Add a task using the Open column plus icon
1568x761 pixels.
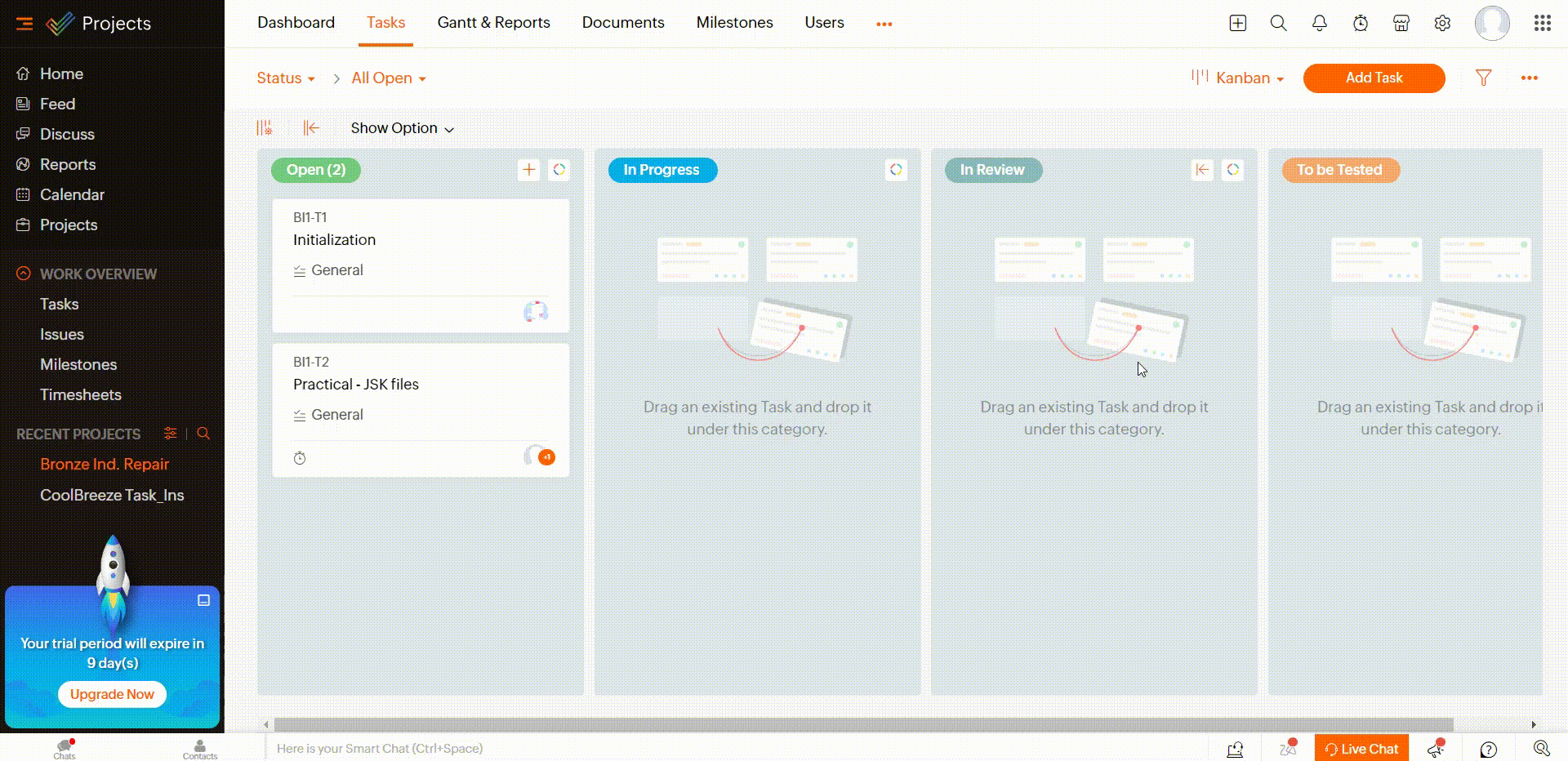tap(528, 170)
